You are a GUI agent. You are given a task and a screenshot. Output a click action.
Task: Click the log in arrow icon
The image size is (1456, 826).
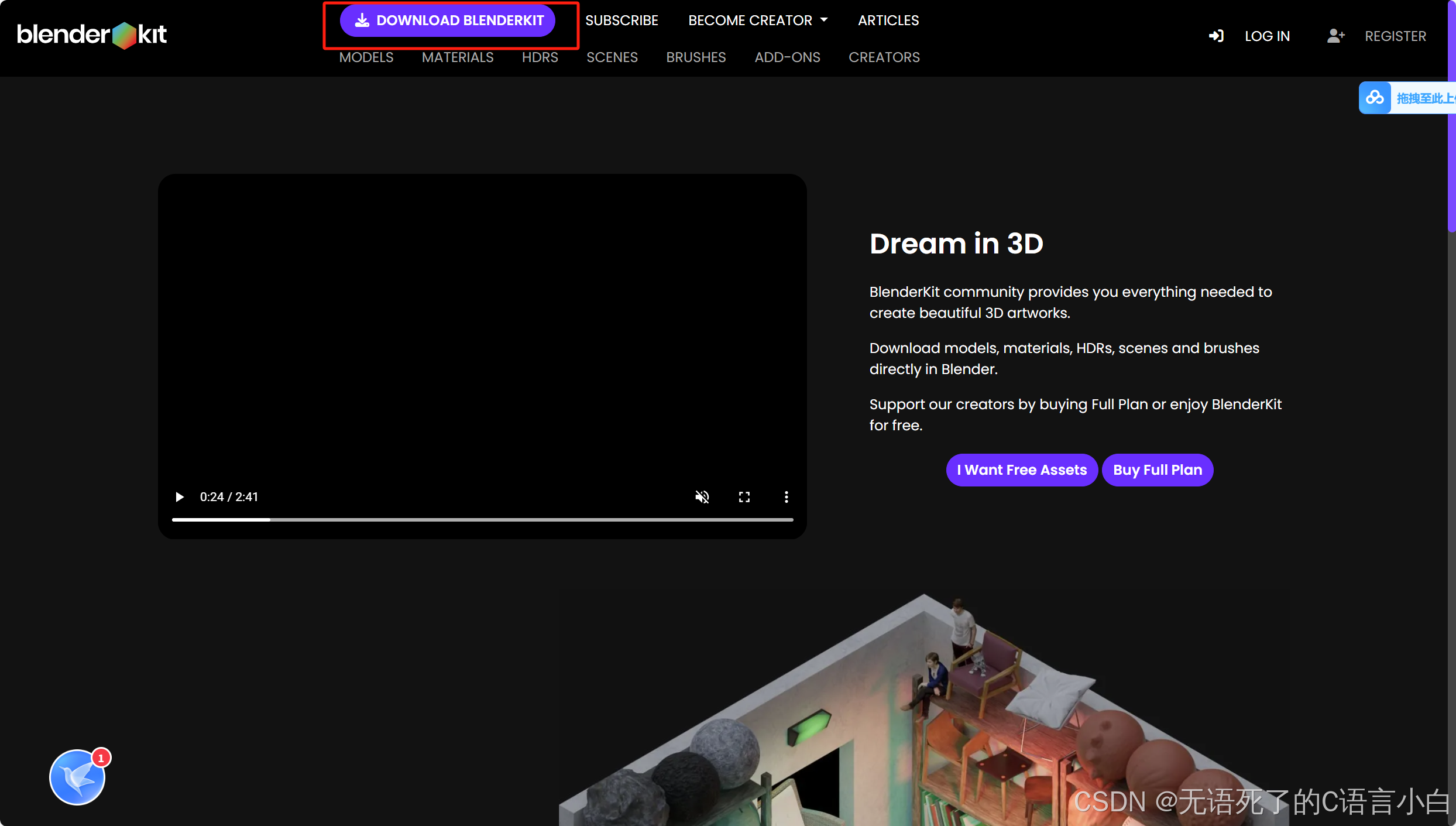tap(1216, 36)
